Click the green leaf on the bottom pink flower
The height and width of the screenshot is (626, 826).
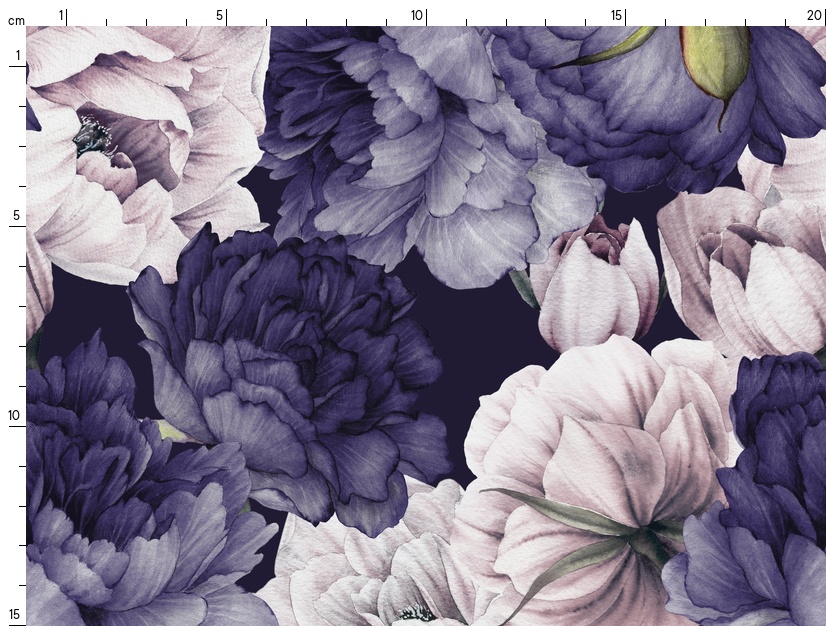560,508
